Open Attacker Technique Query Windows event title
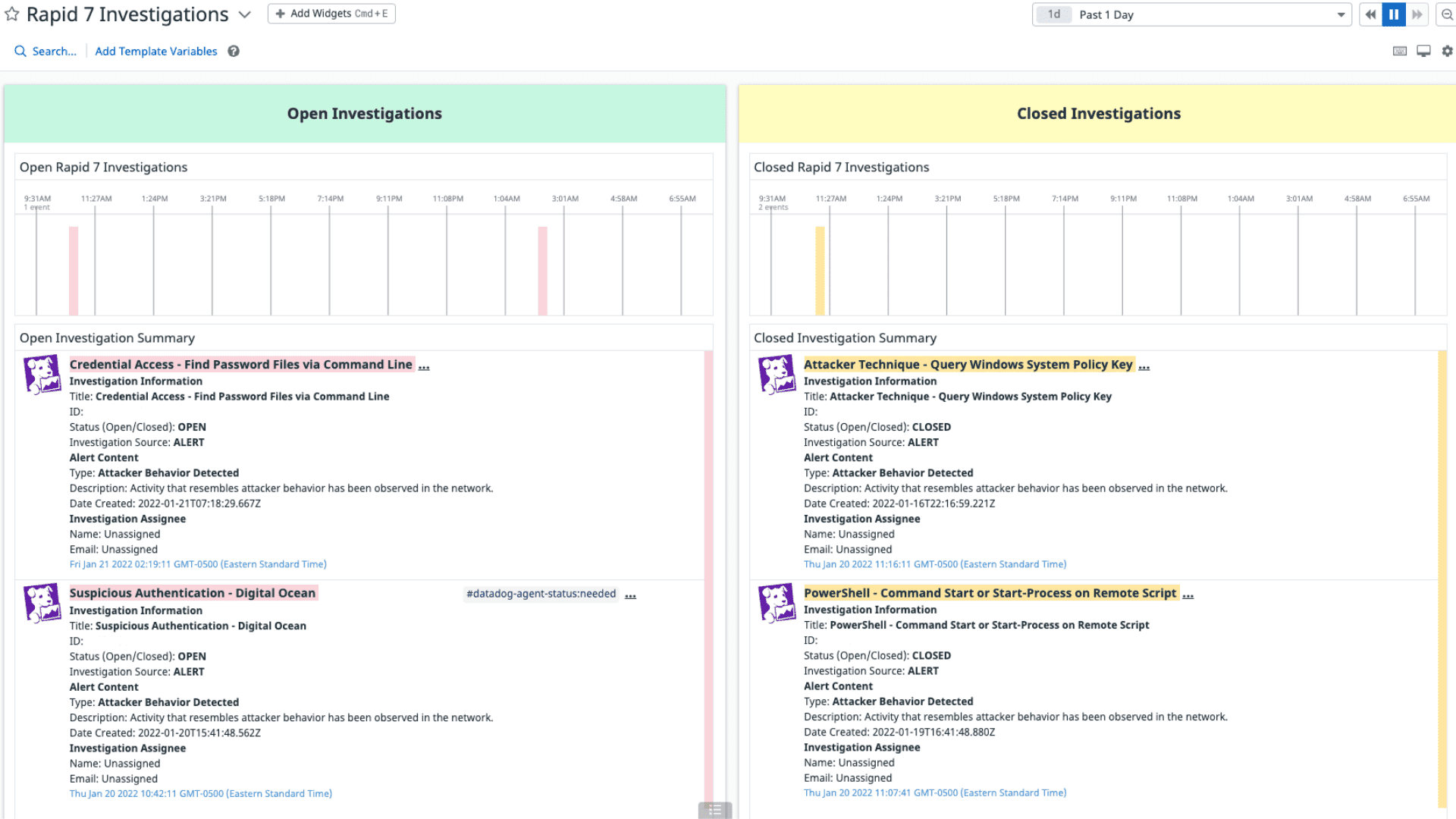1456x819 pixels. 968,365
